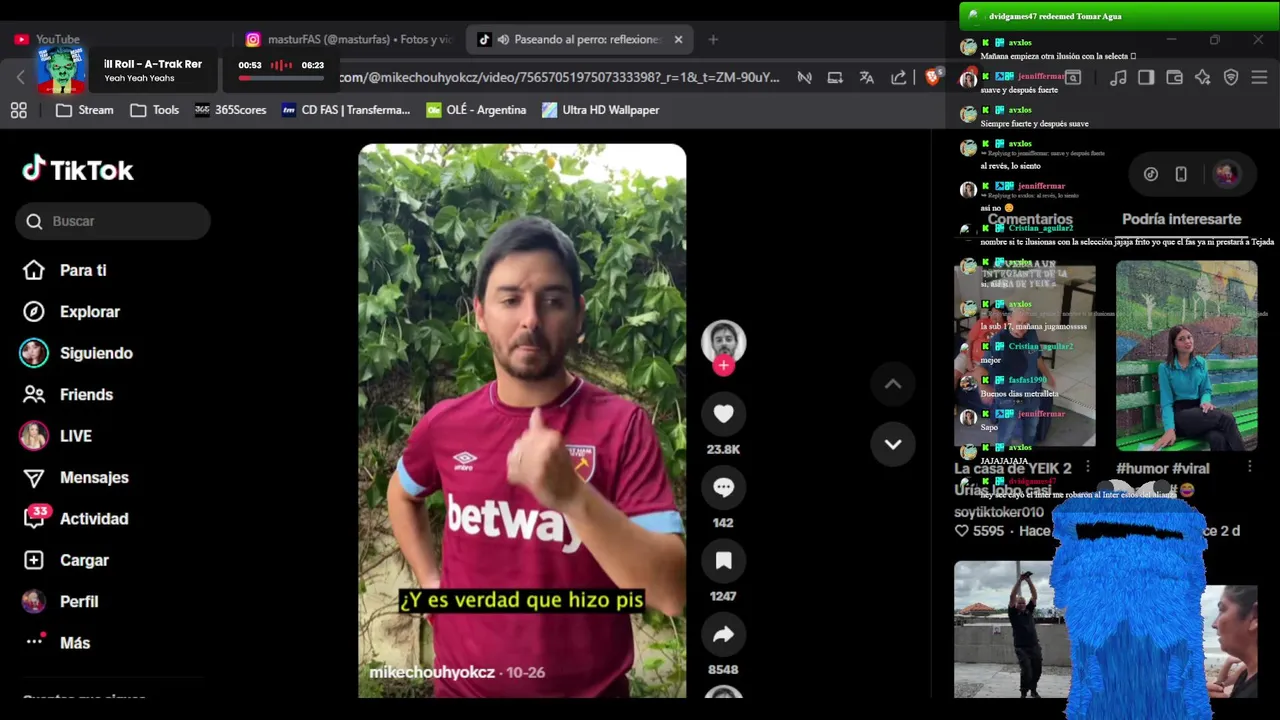This screenshot has height=720, width=1280.
Task: Open the CD FAS Transfermarkt bookmark
Action: [x=346, y=110]
